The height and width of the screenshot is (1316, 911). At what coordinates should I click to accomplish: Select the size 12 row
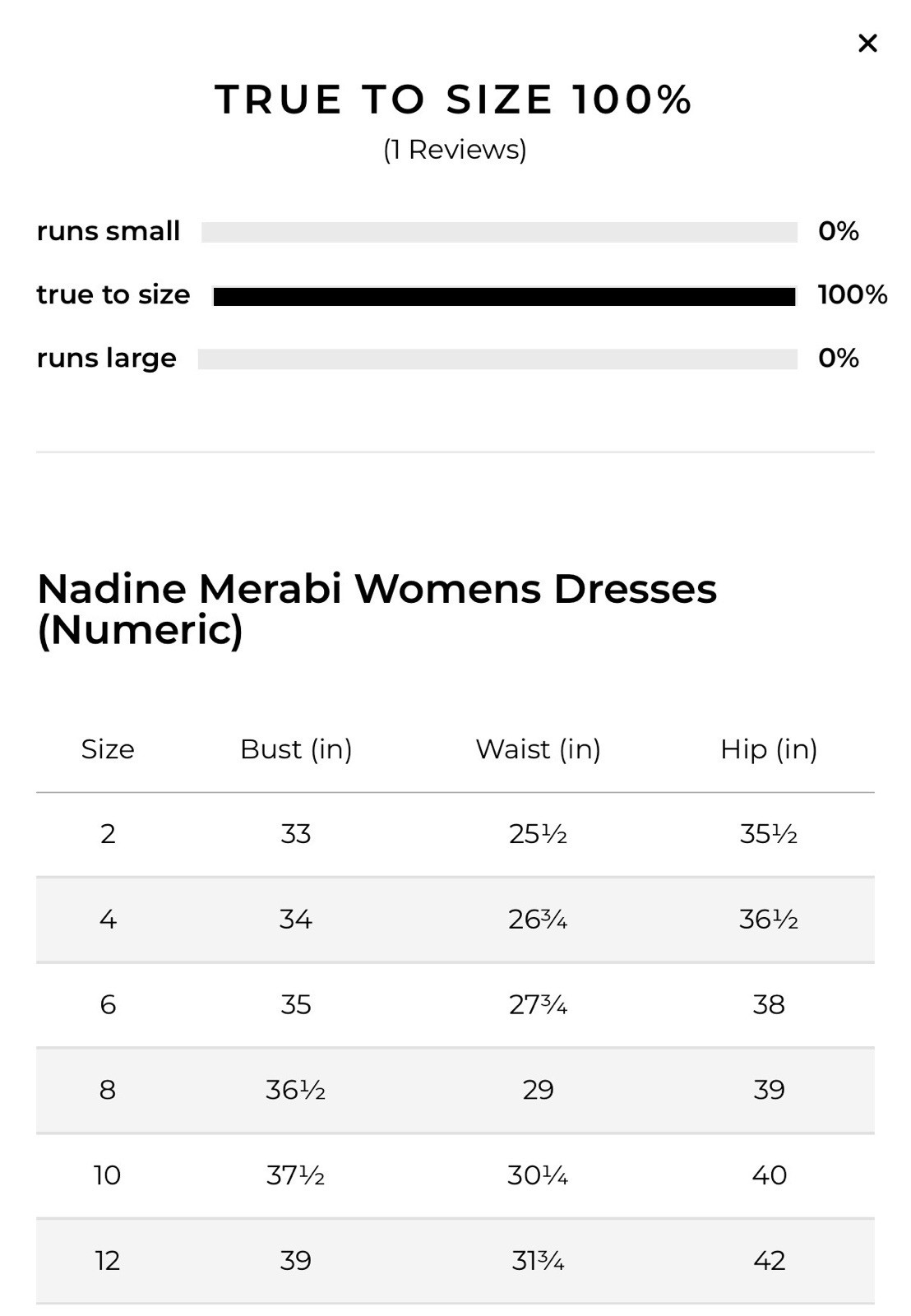point(455,1261)
